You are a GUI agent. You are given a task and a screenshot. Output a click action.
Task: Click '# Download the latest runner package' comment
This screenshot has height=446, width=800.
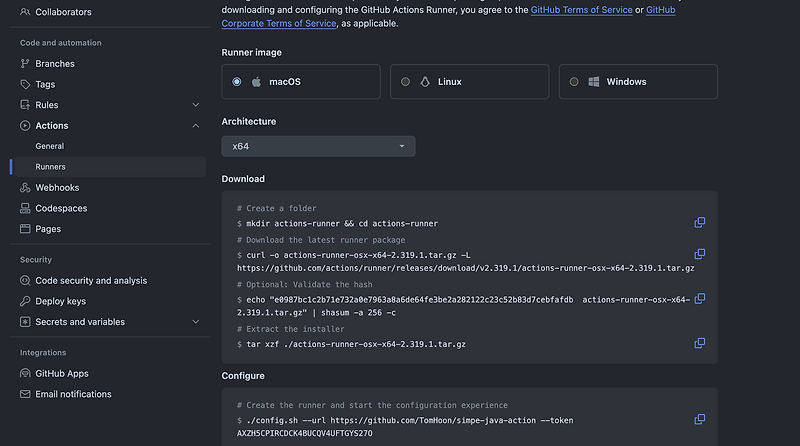pos(321,240)
